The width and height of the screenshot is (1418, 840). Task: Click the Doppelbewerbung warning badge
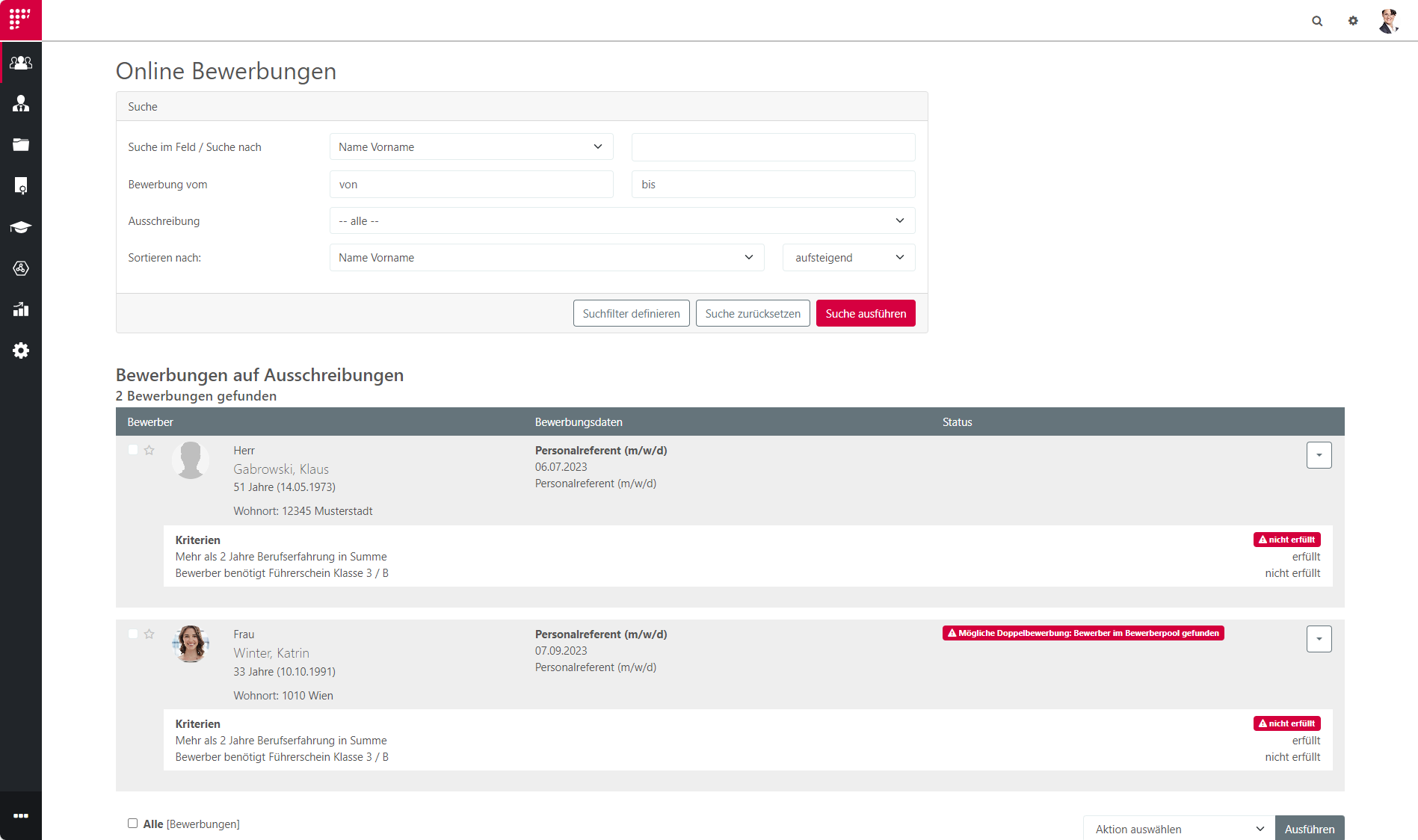[x=1083, y=633]
